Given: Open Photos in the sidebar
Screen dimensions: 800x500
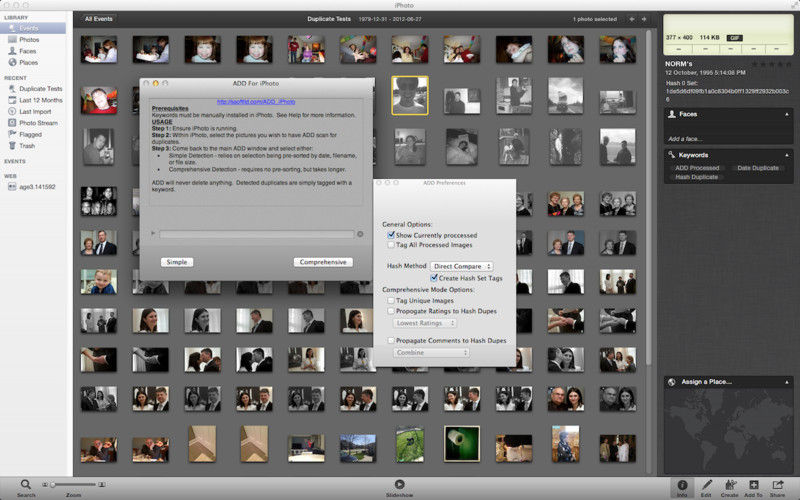Looking at the screenshot, I should [x=29, y=39].
